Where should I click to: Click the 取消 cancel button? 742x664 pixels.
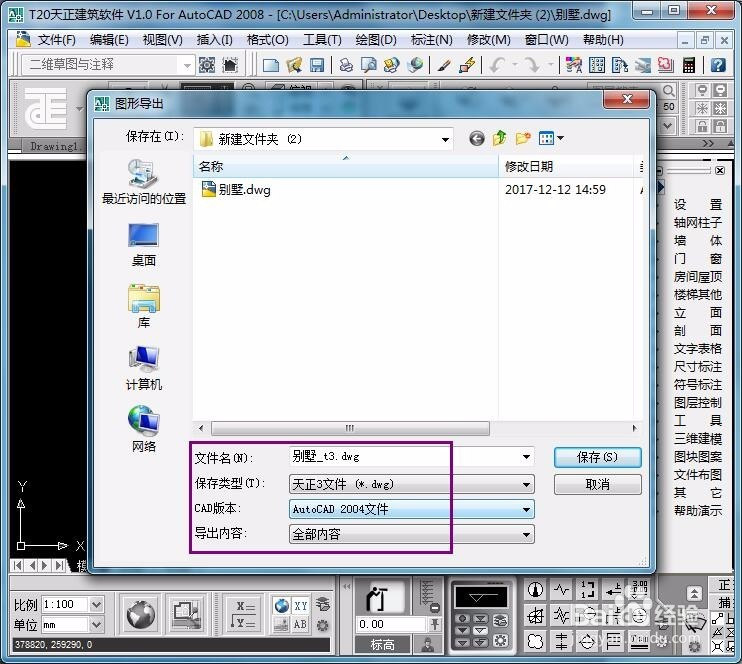tap(598, 485)
